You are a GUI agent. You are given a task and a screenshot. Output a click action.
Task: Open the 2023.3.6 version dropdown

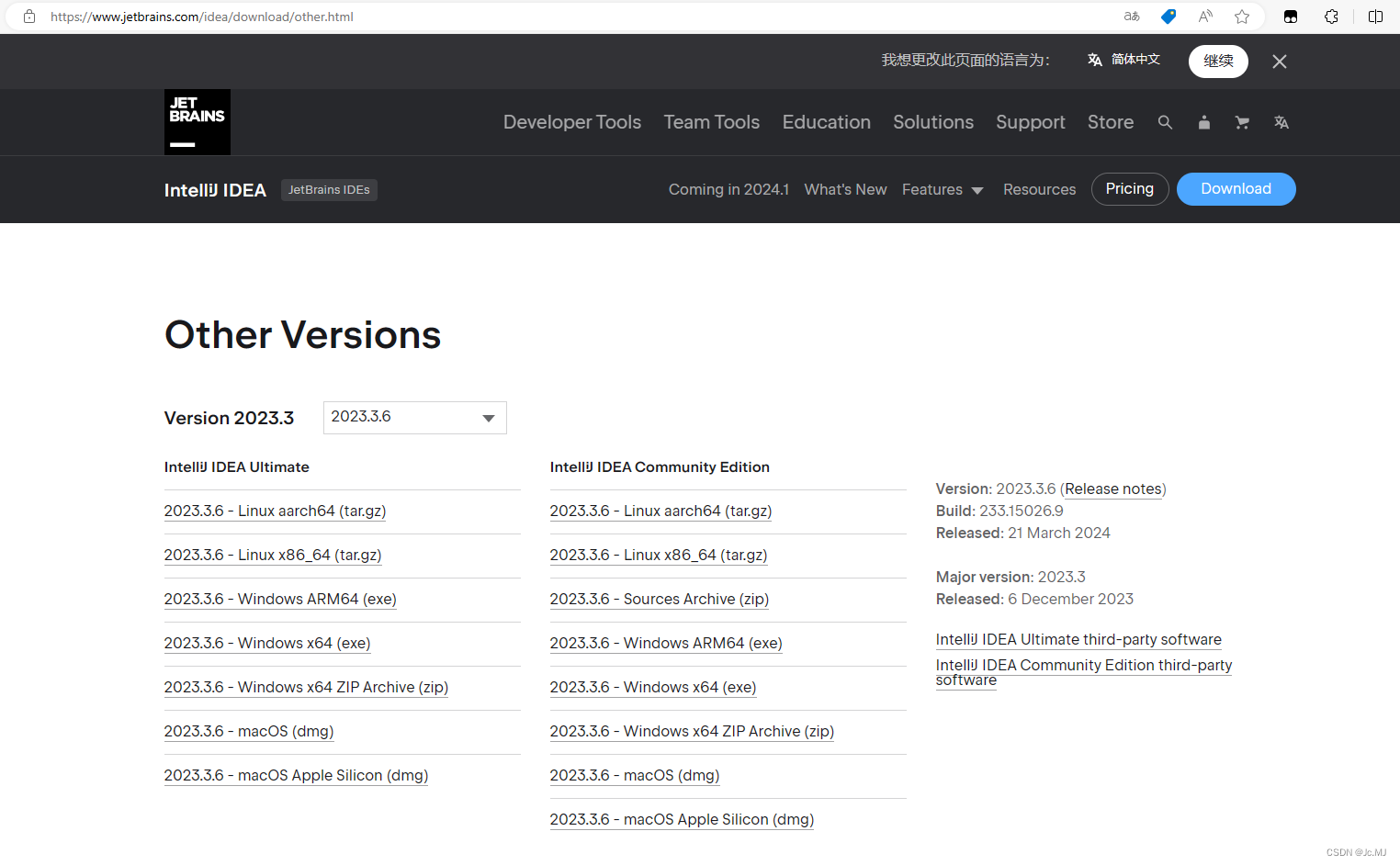point(415,418)
